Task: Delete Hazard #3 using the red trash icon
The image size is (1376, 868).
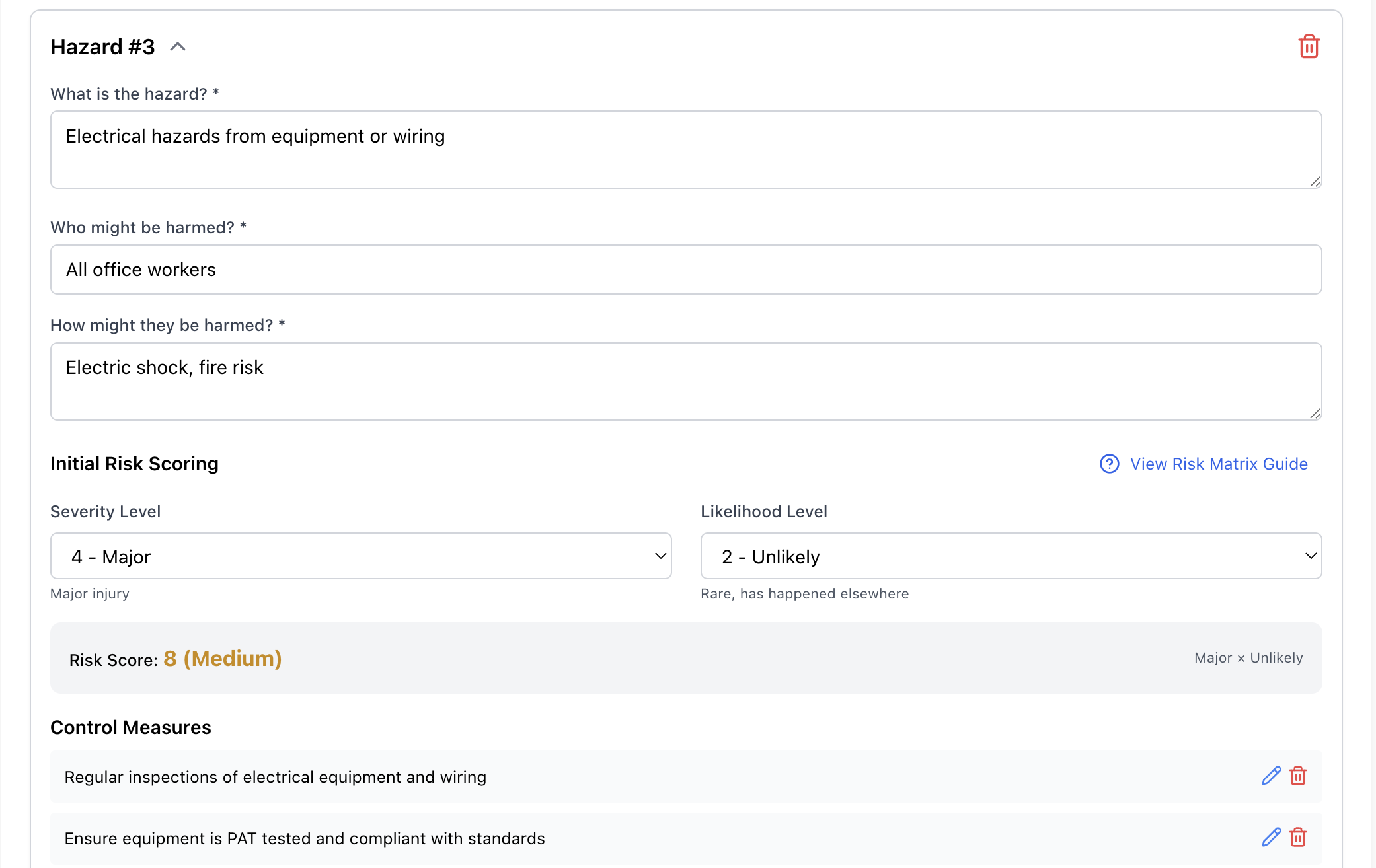Action: click(x=1309, y=47)
